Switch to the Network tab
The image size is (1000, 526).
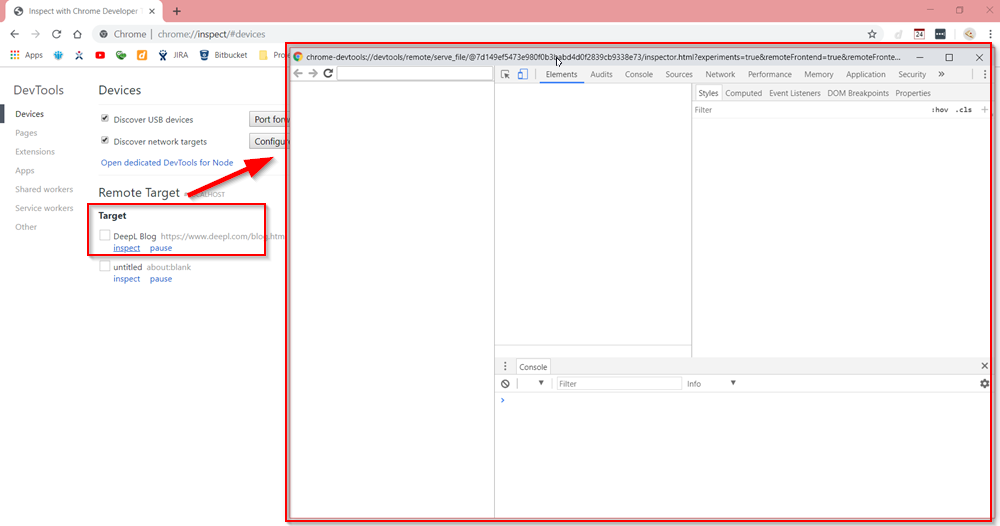tap(720, 75)
